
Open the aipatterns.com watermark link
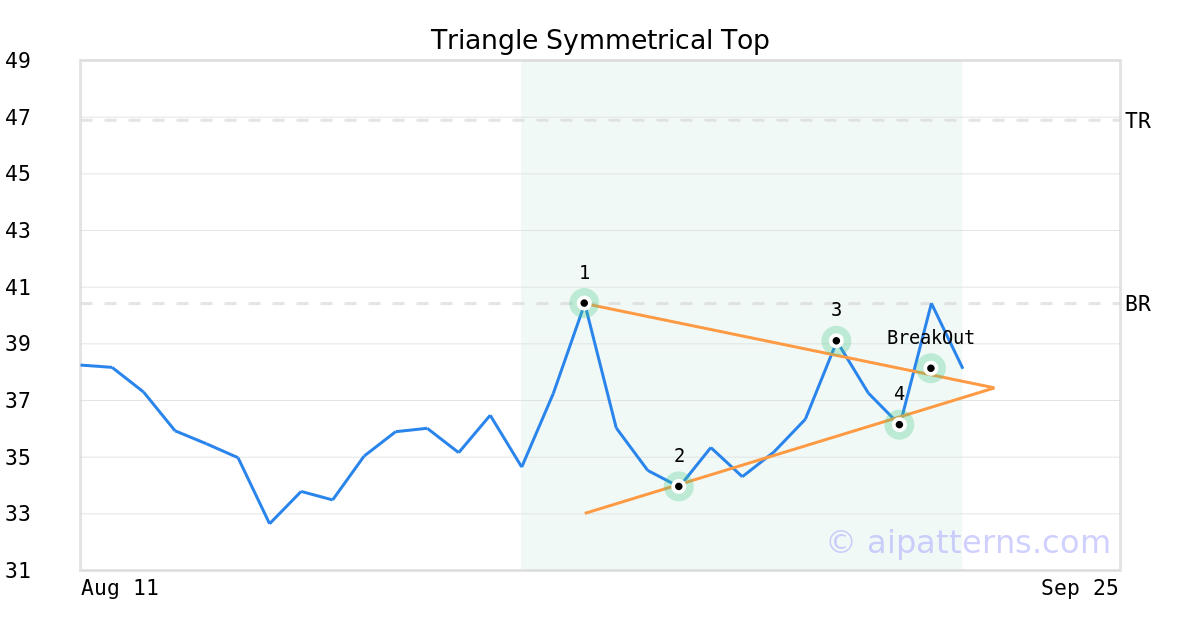click(x=968, y=542)
